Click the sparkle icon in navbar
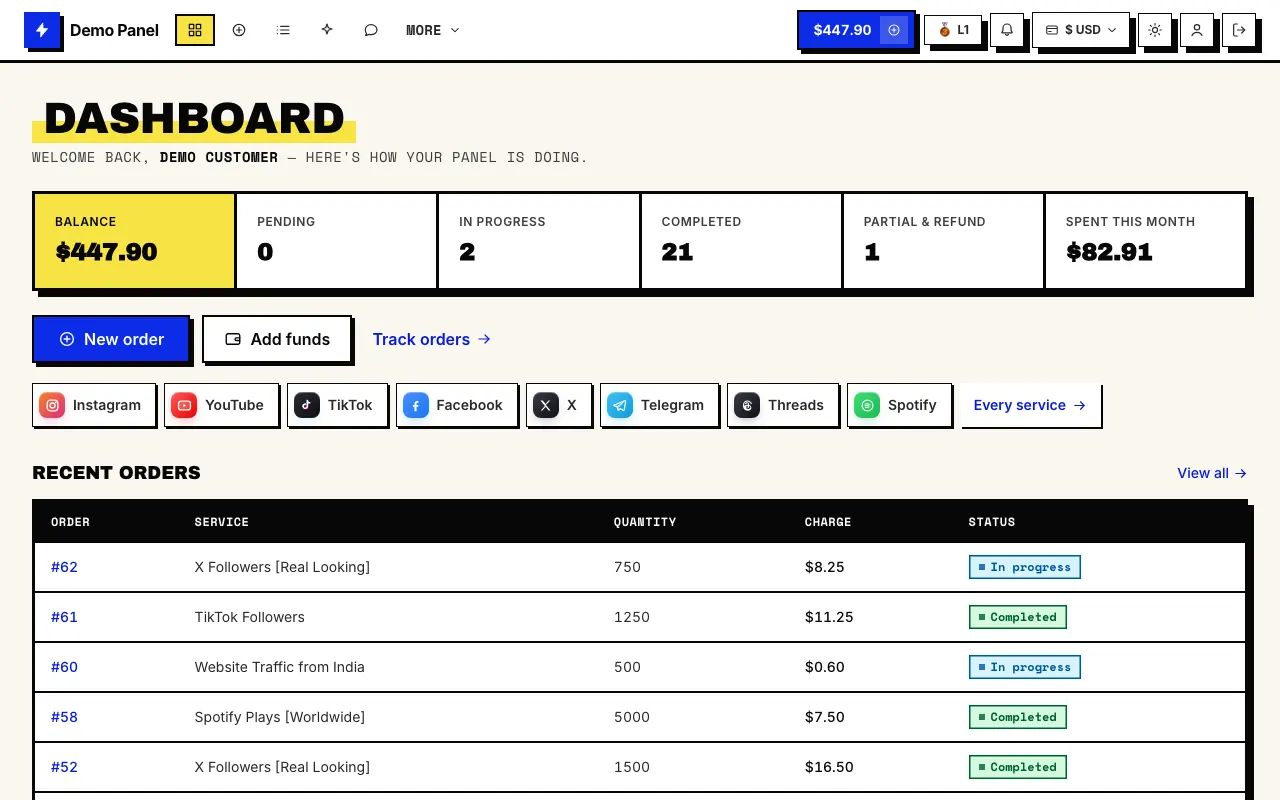1280x800 pixels. coord(327,30)
